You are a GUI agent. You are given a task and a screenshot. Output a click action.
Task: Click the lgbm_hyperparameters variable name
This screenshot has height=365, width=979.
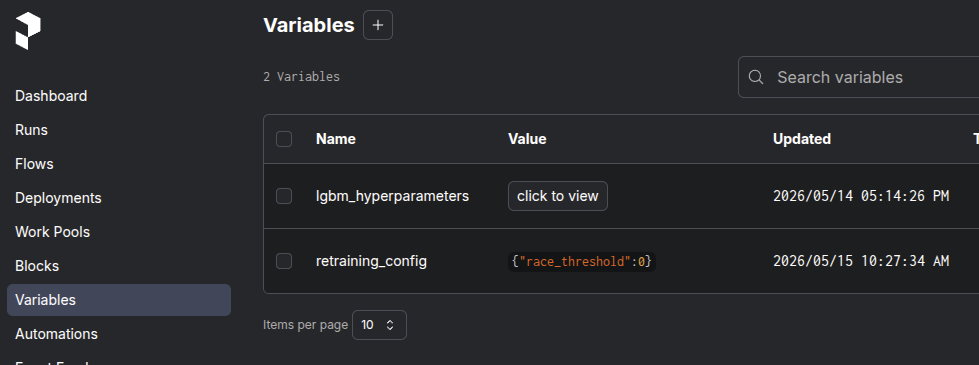(392, 196)
